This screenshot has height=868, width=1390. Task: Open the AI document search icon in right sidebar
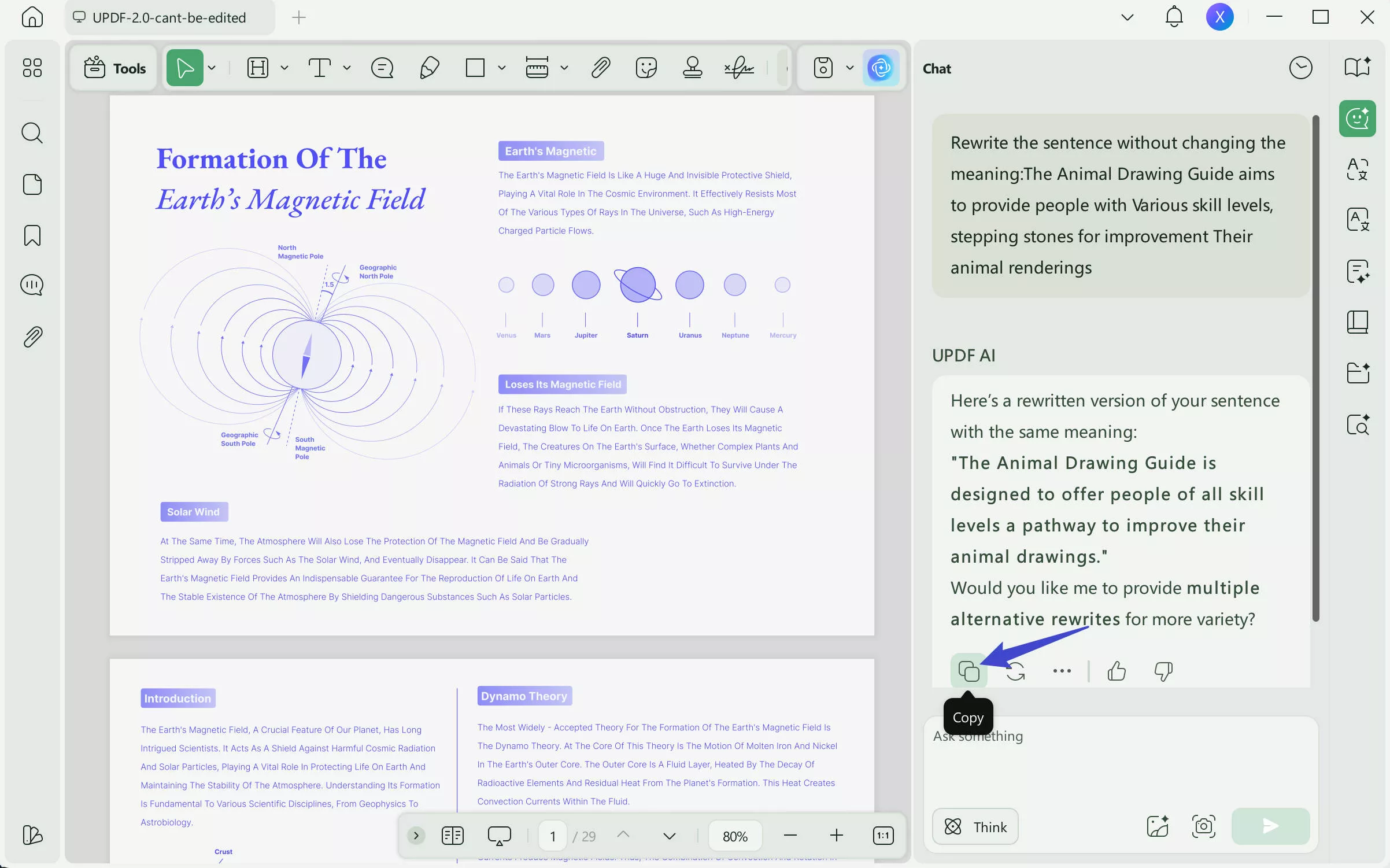point(1357,424)
